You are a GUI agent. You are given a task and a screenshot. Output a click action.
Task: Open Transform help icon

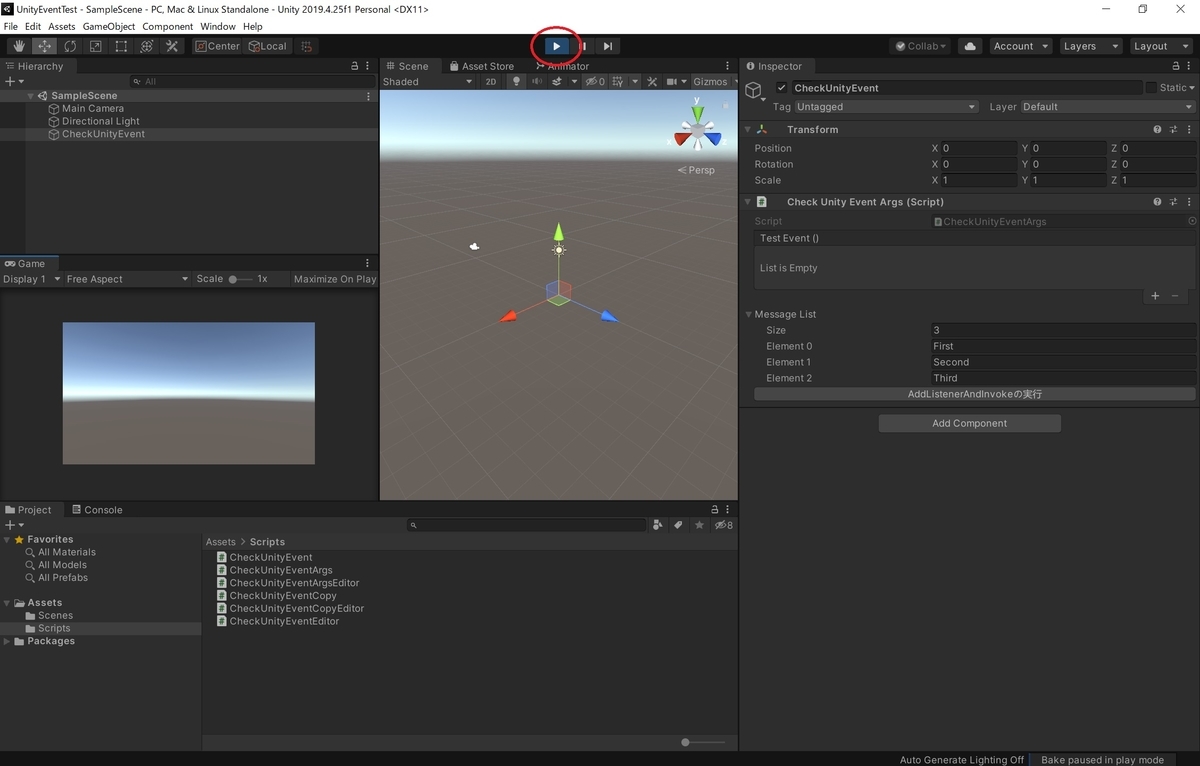[x=1158, y=130]
